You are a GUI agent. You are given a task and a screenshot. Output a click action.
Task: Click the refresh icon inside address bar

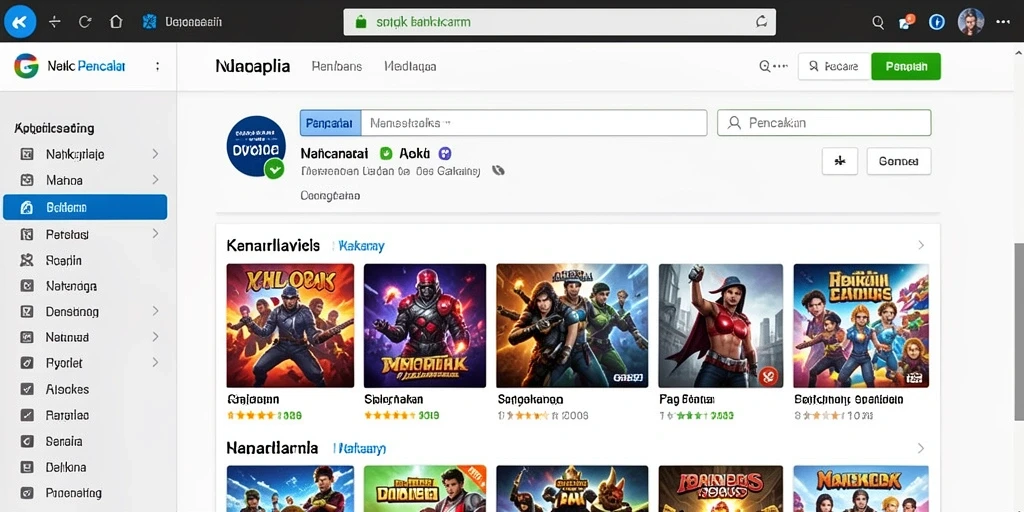point(761,22)
